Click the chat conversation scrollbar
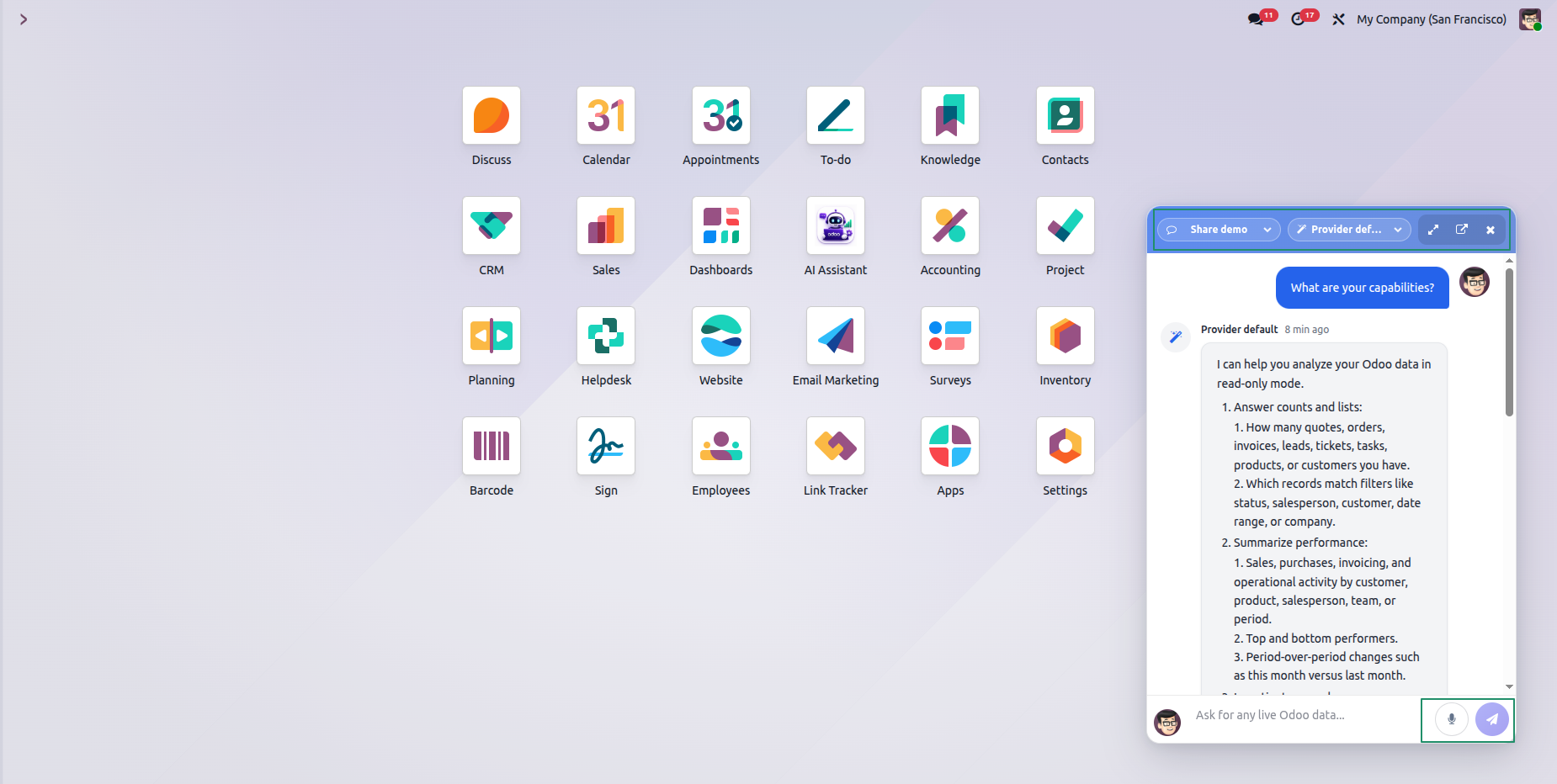Image resolution: width=1557 pixels, height=784 pixels. 1509,342
